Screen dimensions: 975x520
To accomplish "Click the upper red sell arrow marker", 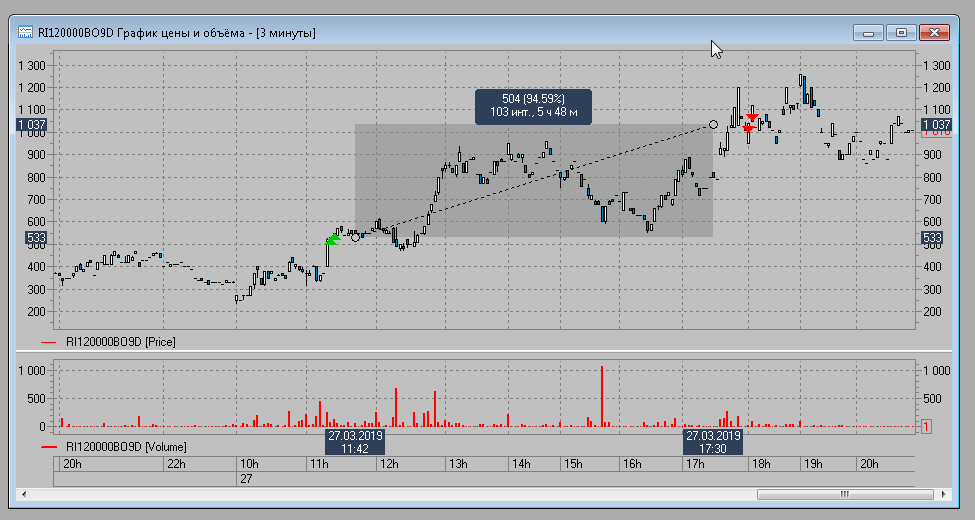I will coord(752,118).
